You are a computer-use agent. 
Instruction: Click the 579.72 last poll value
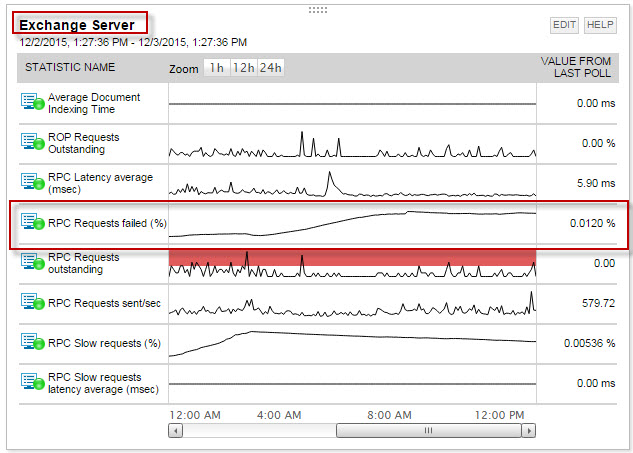point(598,303)
